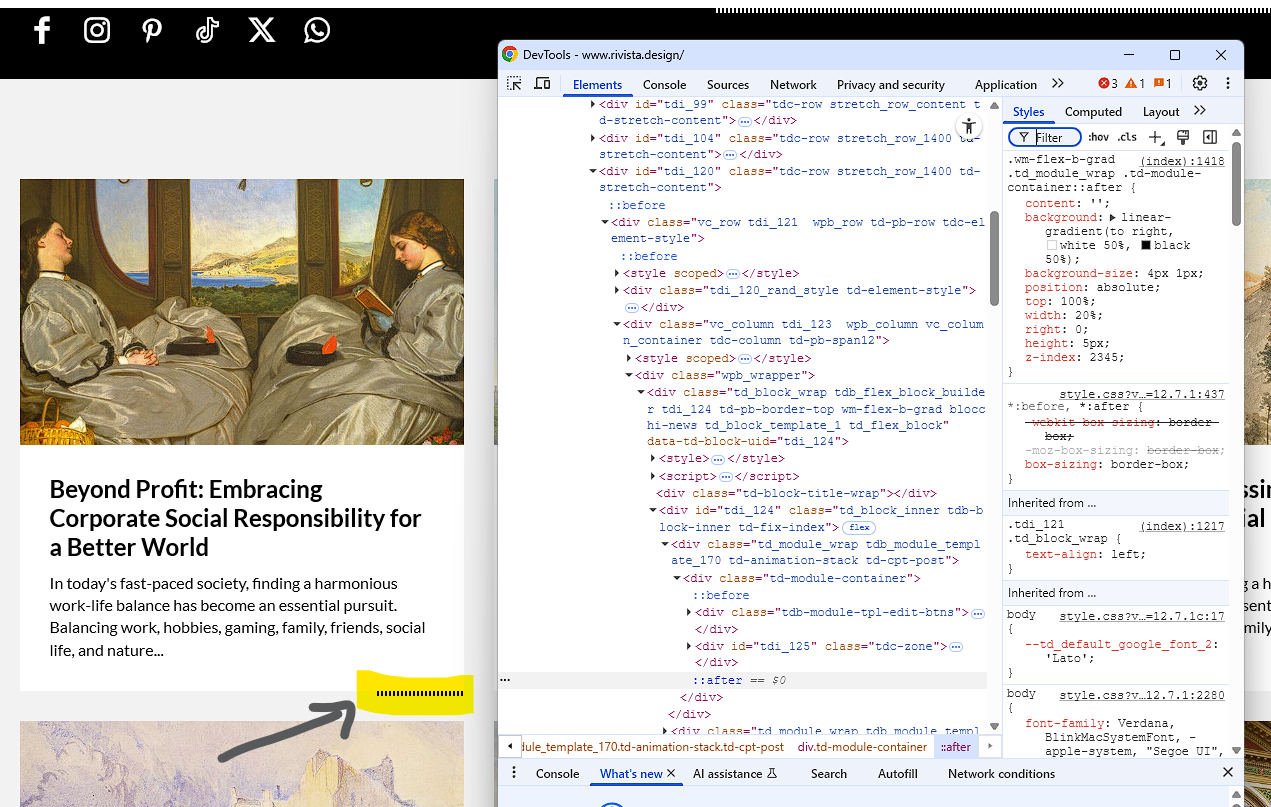Open the Pinterest social icon
This screenshot has height=807, width=1271.
152,30
